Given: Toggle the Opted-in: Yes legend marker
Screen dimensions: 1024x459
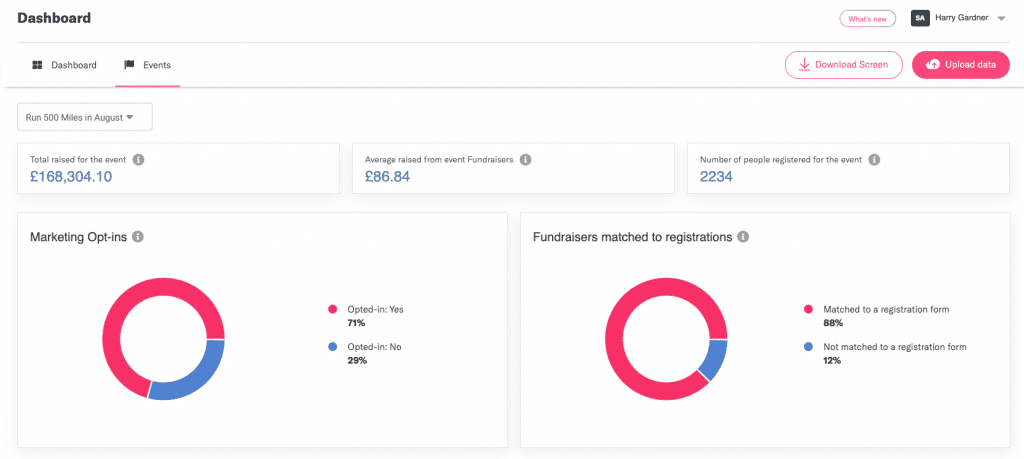Looking at the screenshot, I should coord(332,310).
